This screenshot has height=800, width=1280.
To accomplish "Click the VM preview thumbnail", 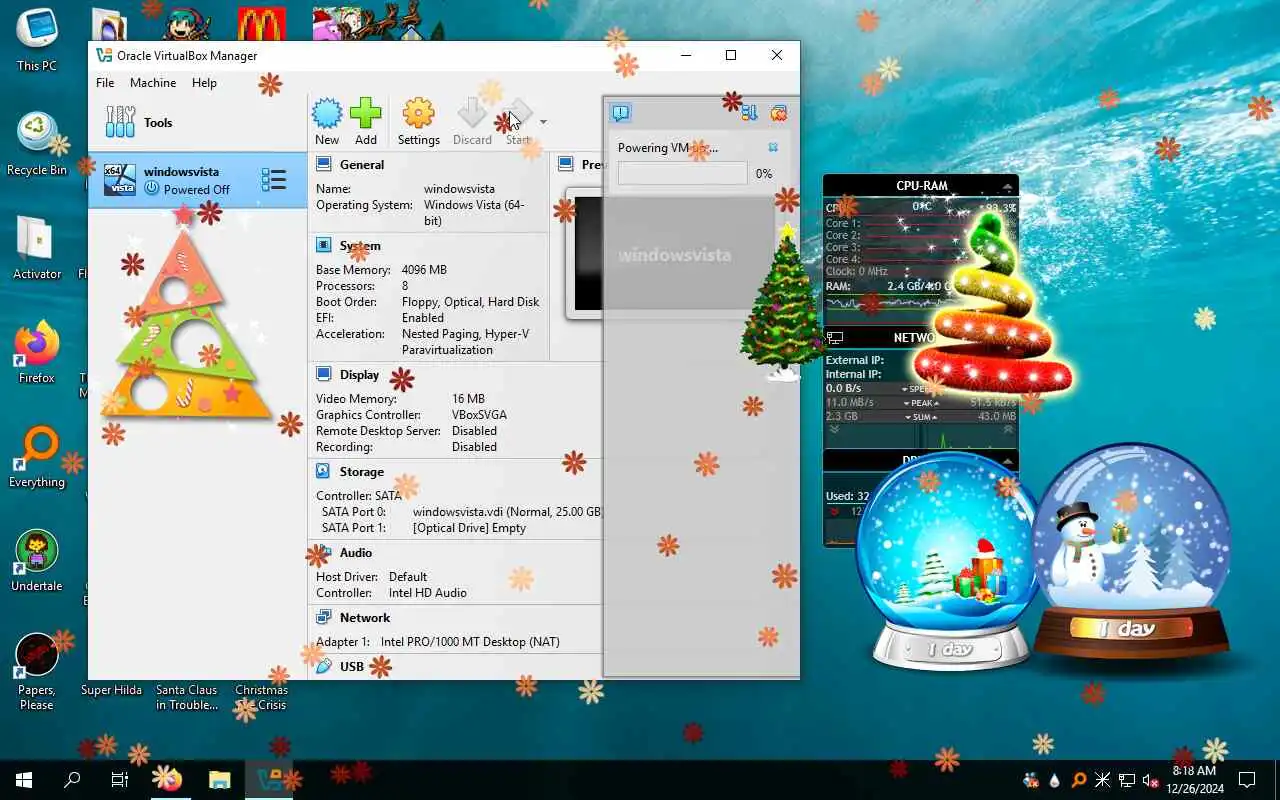I will 587,253.
